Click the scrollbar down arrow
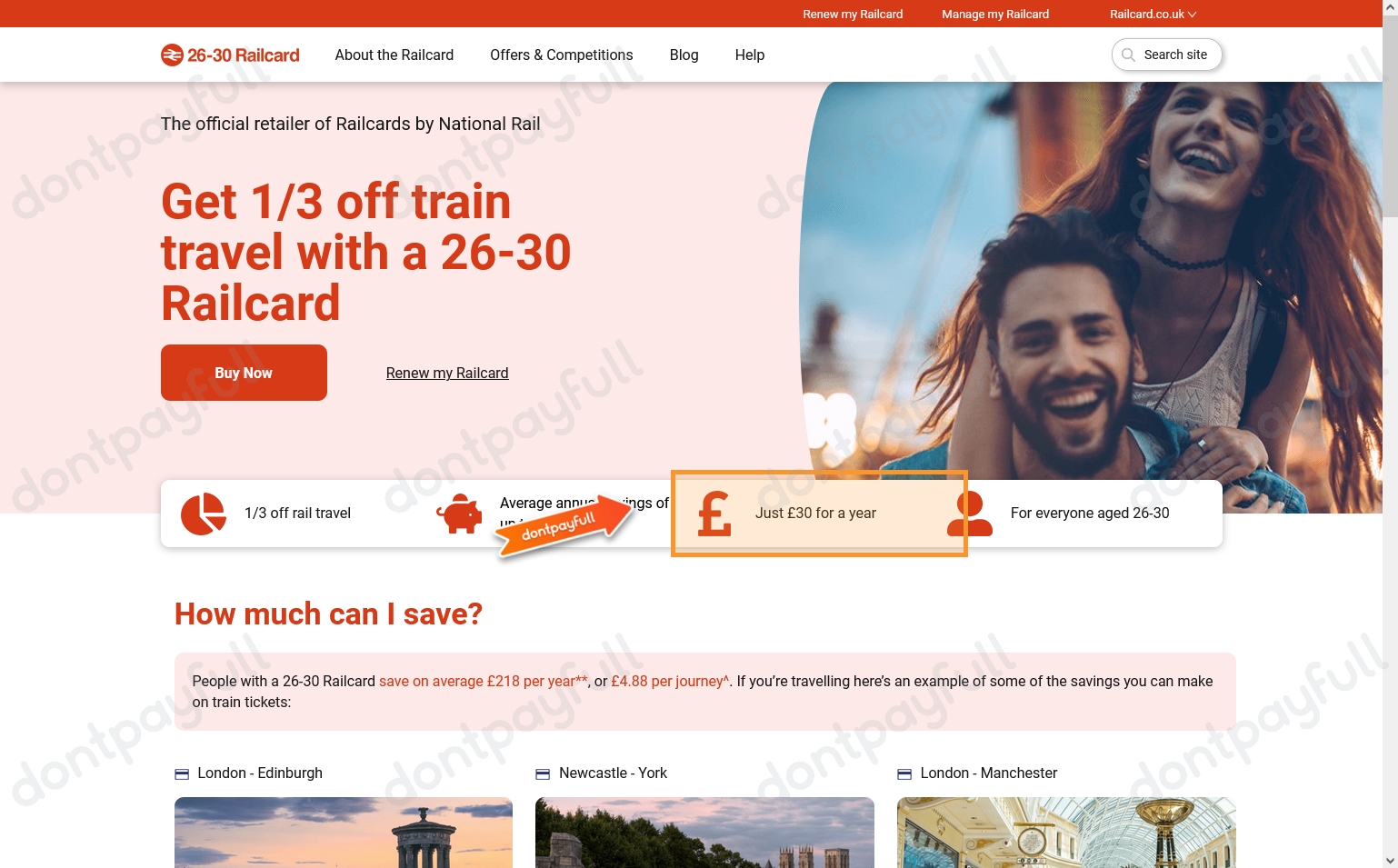Viewport: 1398px width, 868px height. point(1390,860)
